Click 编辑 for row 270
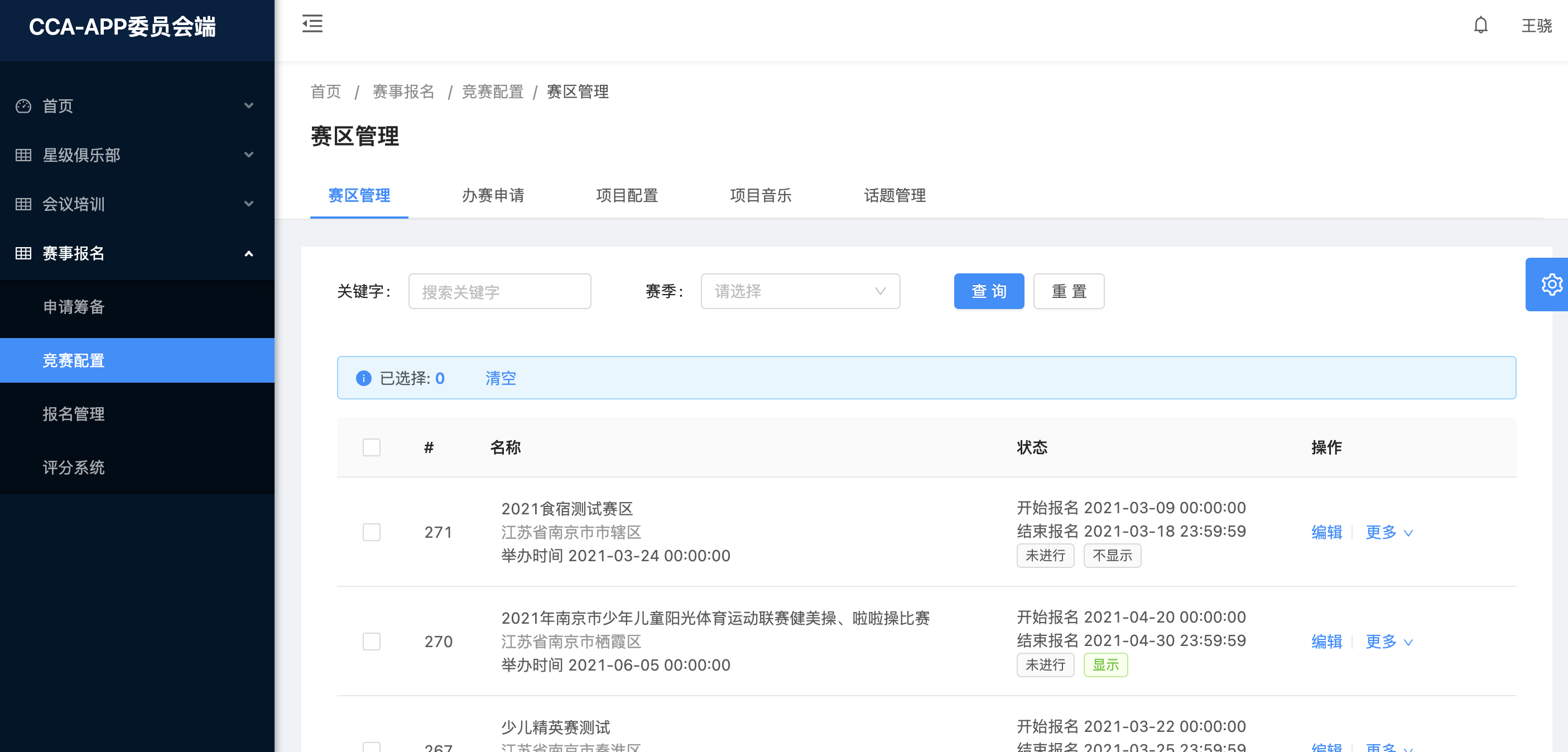This screenshot has height=752, width=1568. [x=1326, y=642]
